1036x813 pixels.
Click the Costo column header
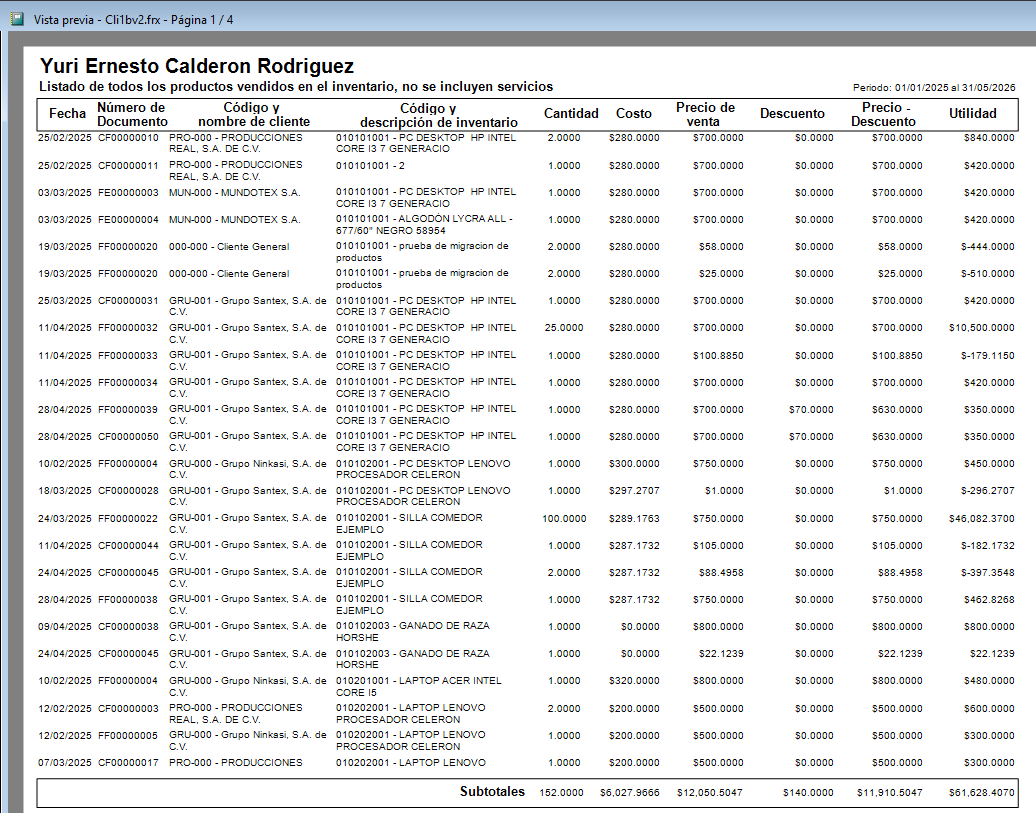(634, 114)
